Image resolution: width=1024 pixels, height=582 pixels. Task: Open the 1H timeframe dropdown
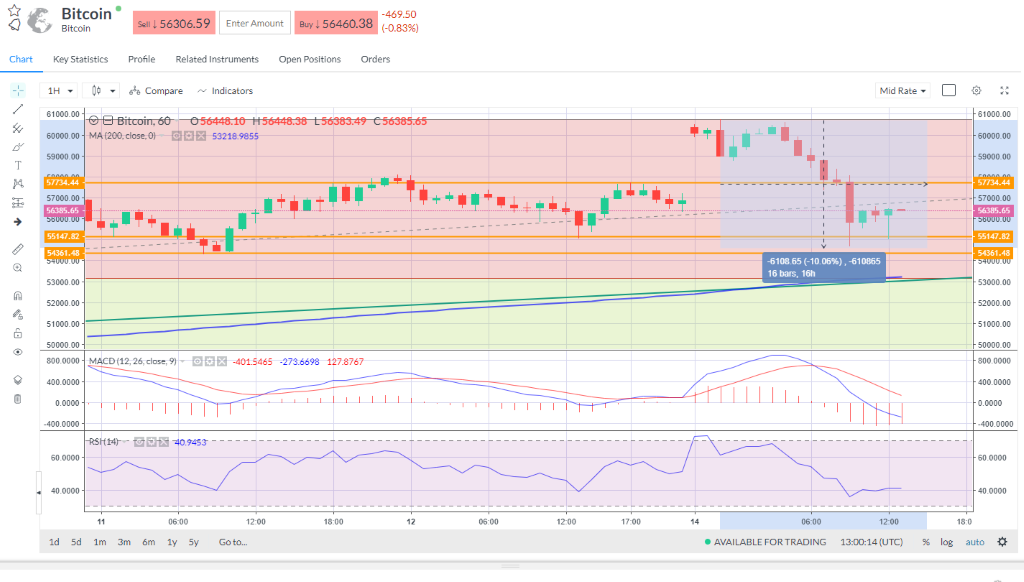coord(59,90)
